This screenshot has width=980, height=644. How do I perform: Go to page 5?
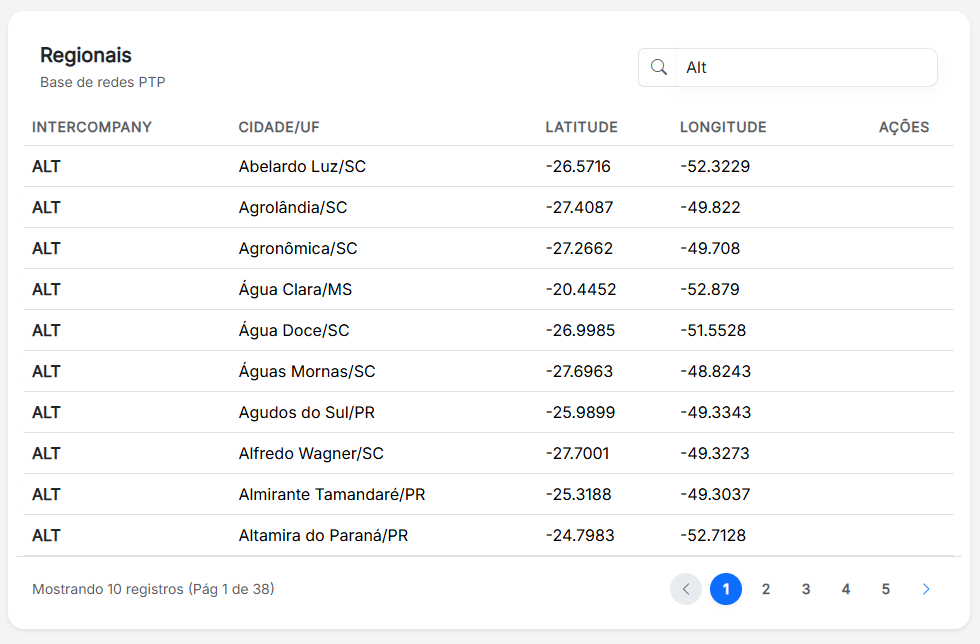tap(886, 589)
